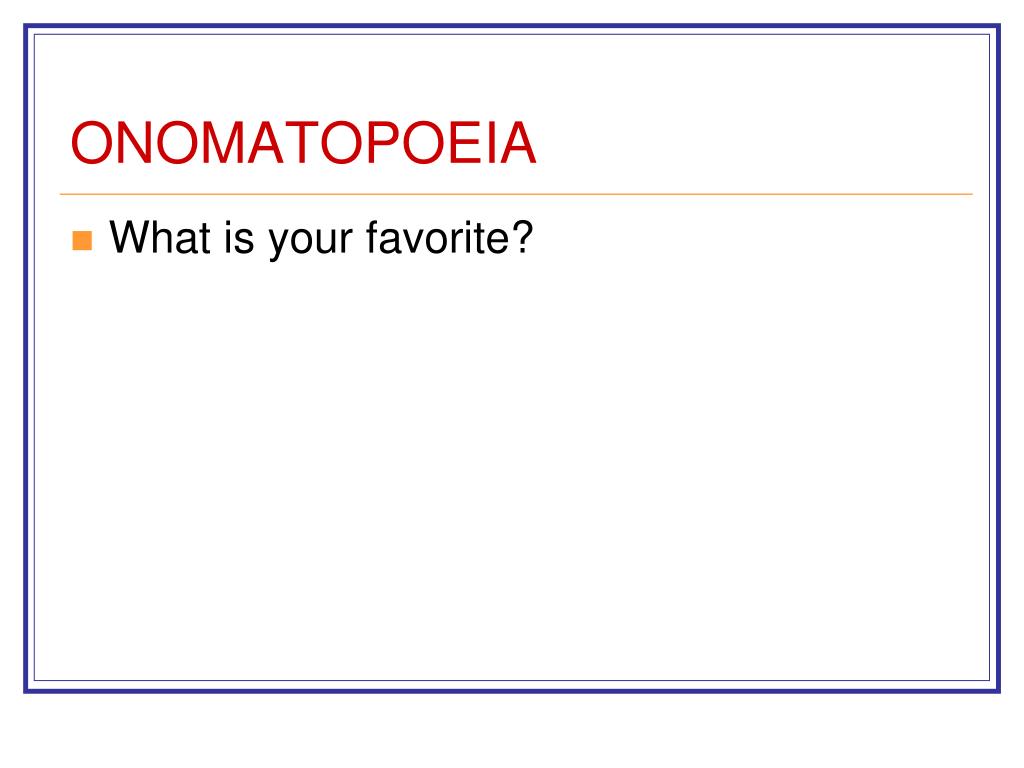This screenshot has width=1024, height=768.
Task: Click the final letter A of the title
Action: tap(517, 143)
